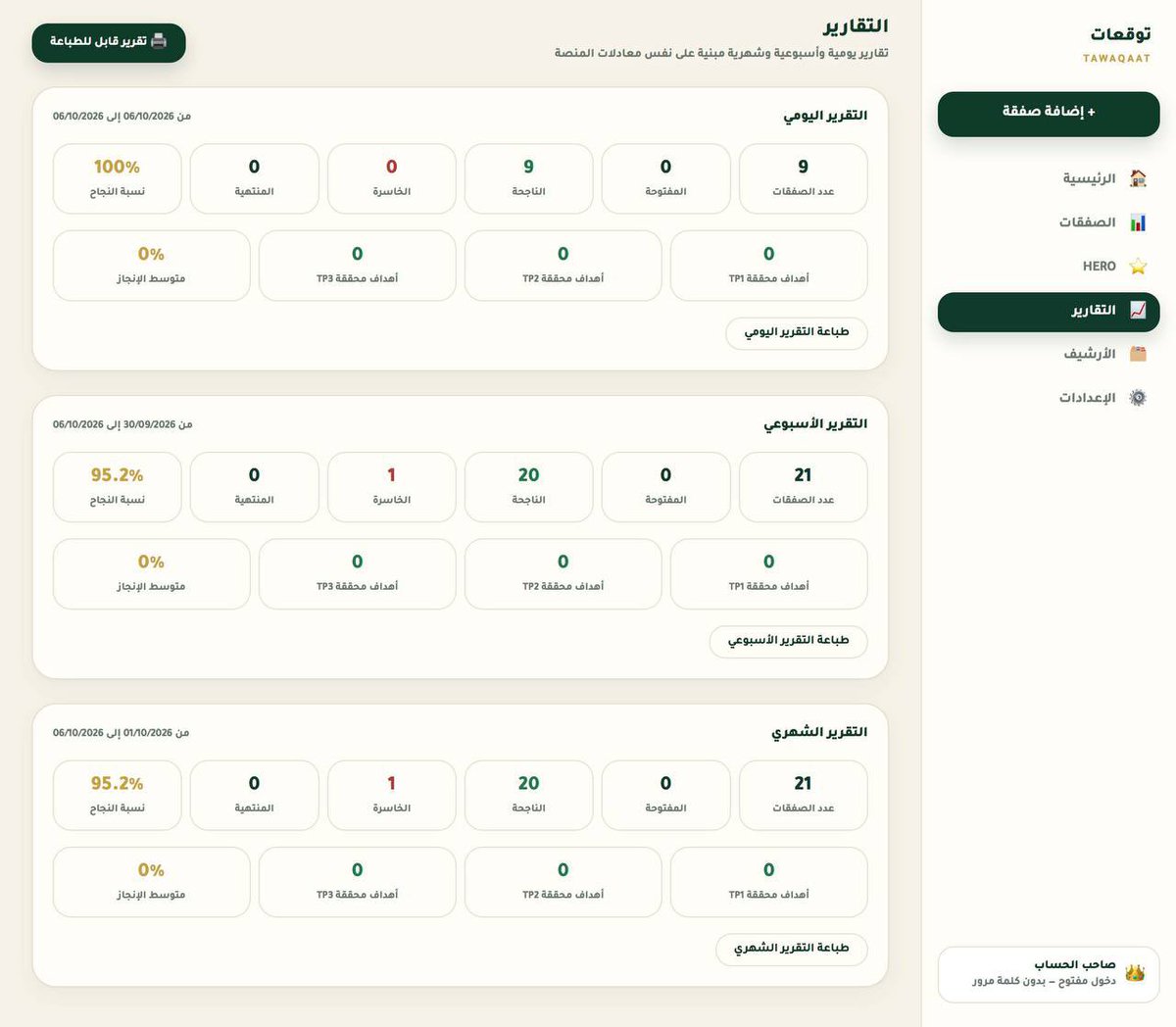Click the توقعات TAWAQAAT logo
The image size is (1176, 1027).
click(x=1117, y=43)
